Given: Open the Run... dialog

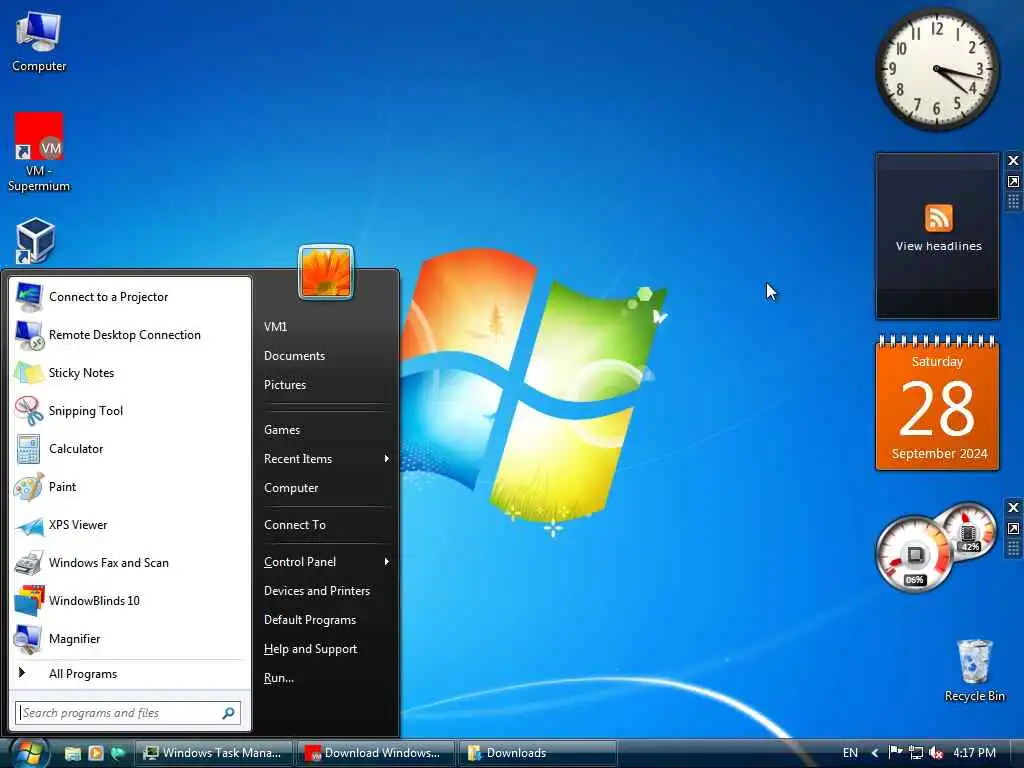Looking at the screenshot, I should [279, 678].
